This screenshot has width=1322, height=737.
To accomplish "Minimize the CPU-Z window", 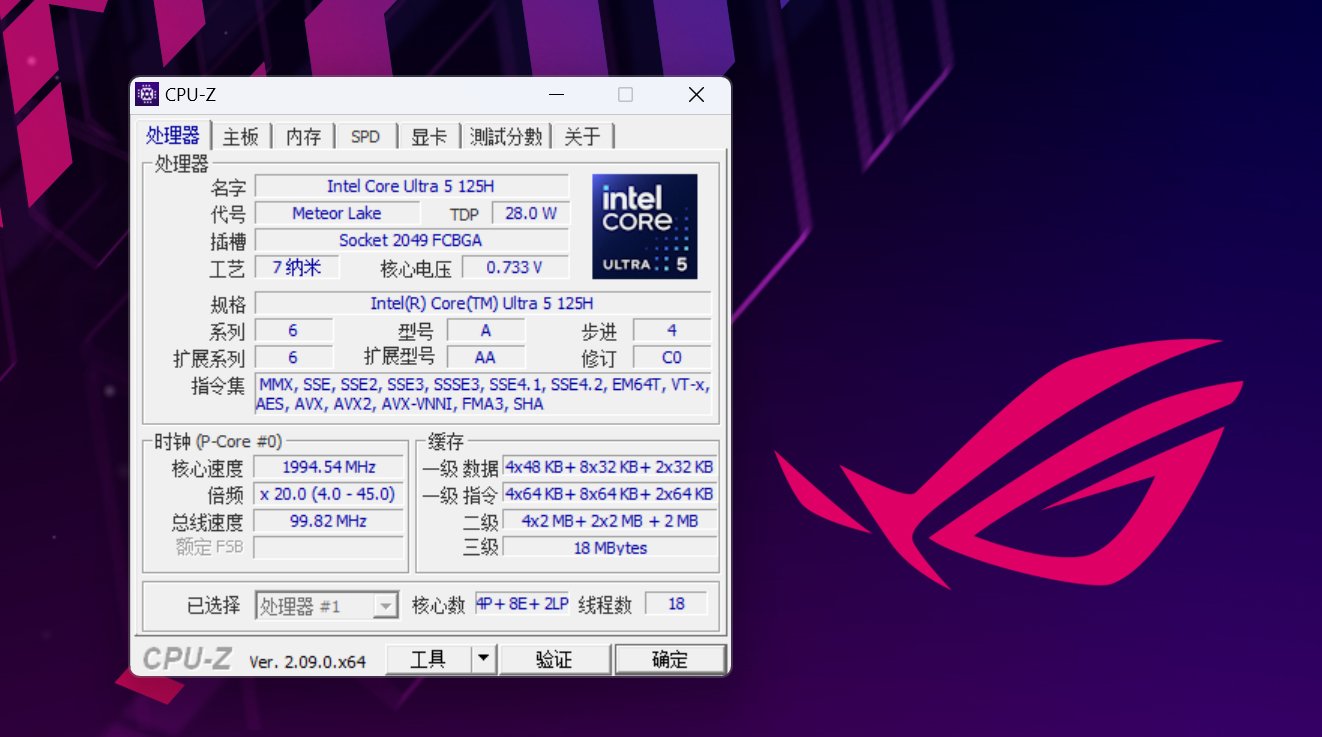I will pyautogui.click(x=559, y=95).
